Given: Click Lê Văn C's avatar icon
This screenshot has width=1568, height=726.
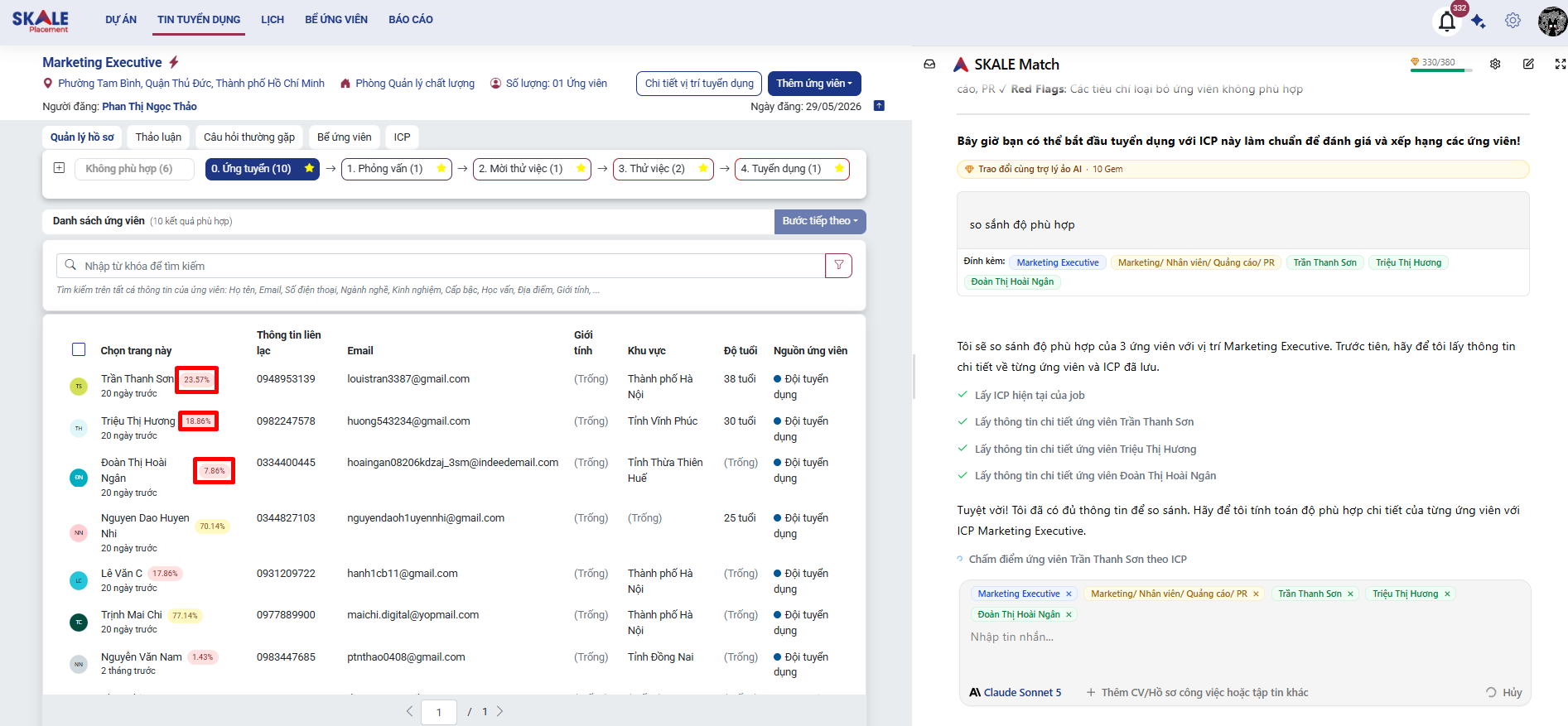Looking at the screenshot, I should [x=79, y=580].
